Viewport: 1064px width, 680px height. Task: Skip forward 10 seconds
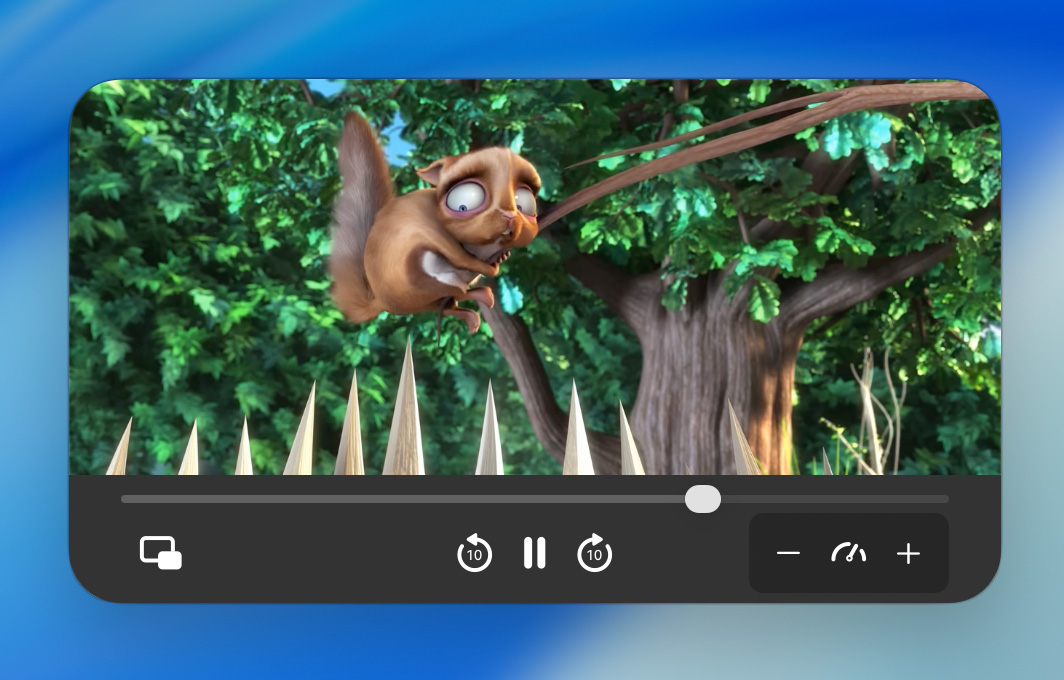tap(594, 553)
